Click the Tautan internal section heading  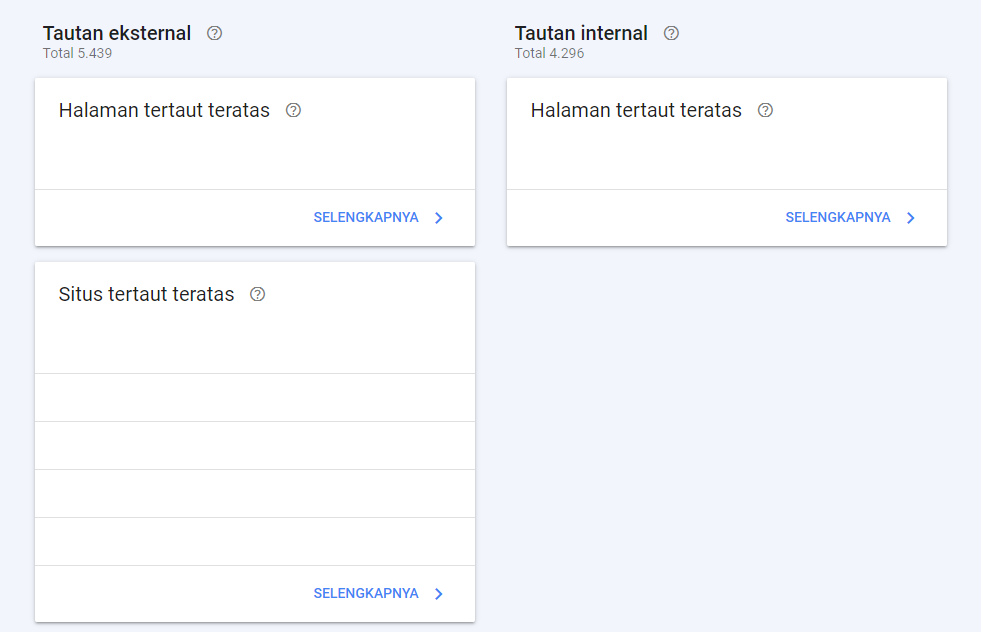[581, 33]
